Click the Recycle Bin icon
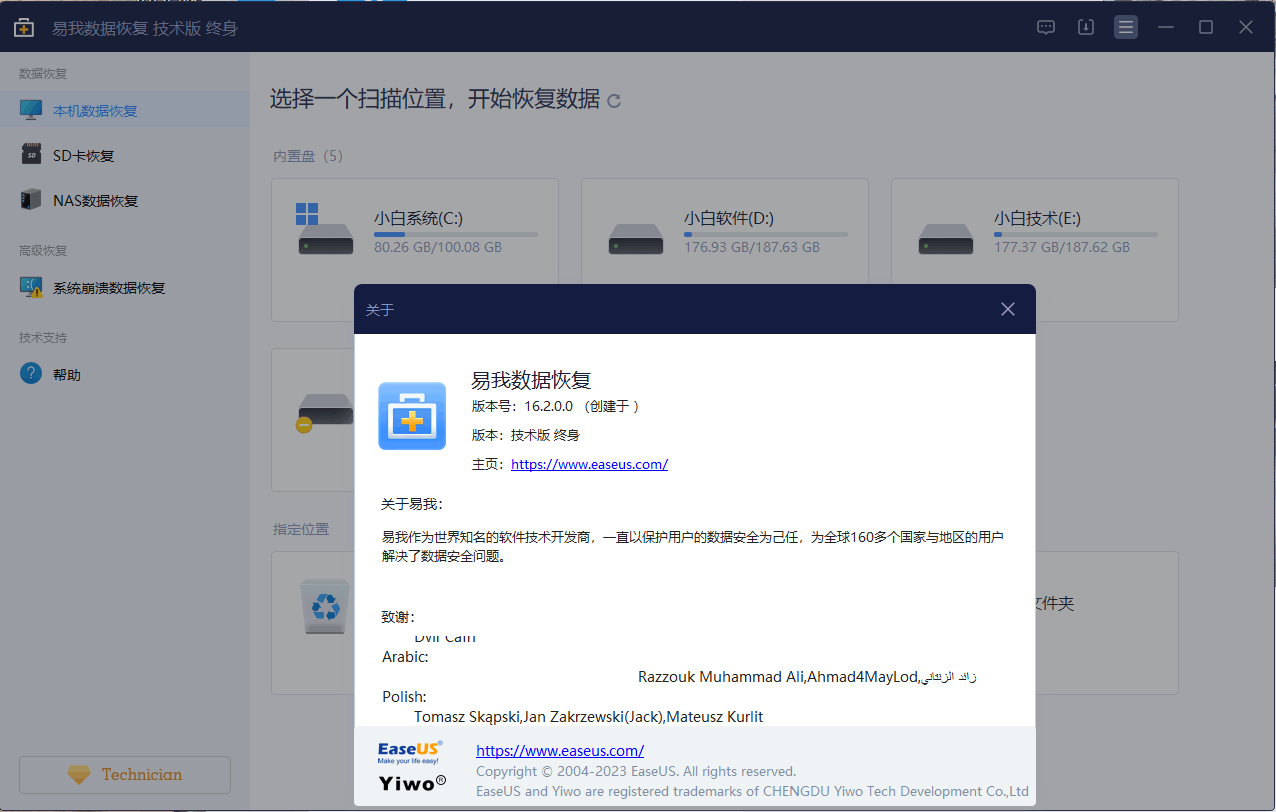Image resolution: width=1276 pixels, height=812 pixels. (325, 606)
